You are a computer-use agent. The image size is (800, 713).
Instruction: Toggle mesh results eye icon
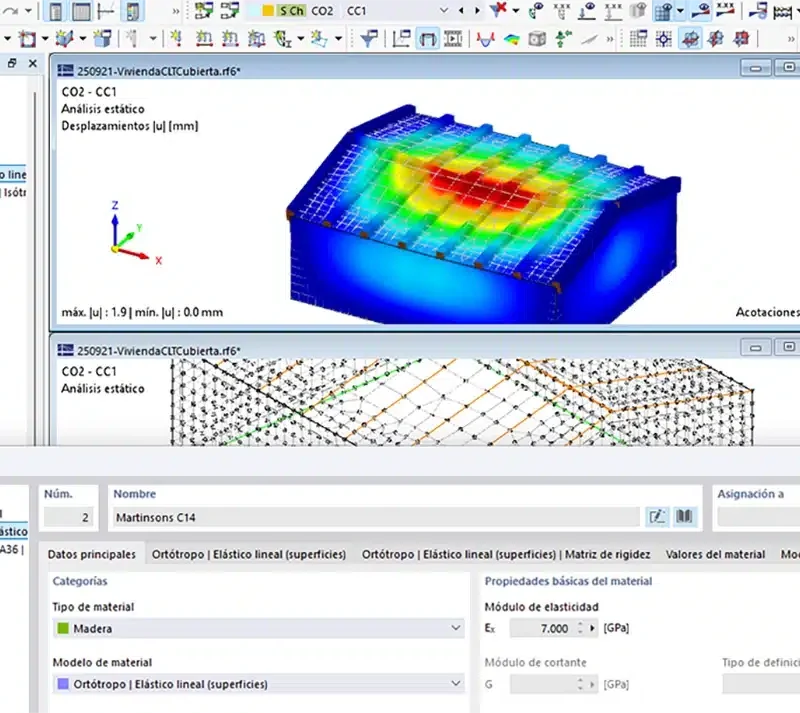663,11
